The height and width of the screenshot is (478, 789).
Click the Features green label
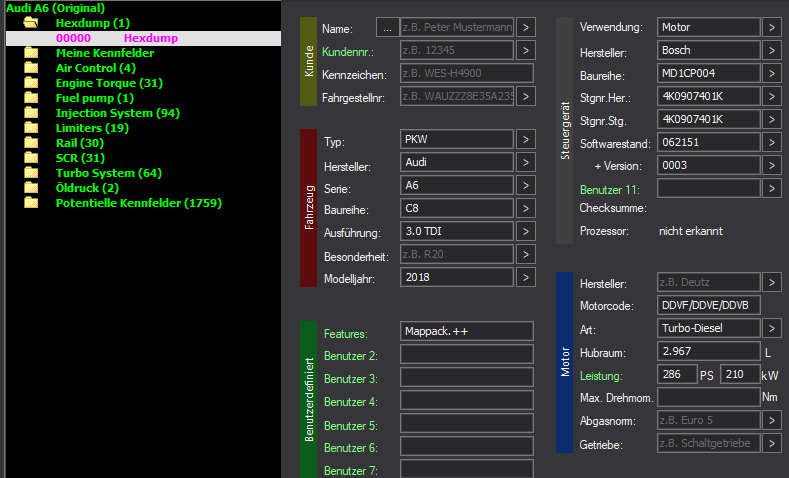click(346, 334)
